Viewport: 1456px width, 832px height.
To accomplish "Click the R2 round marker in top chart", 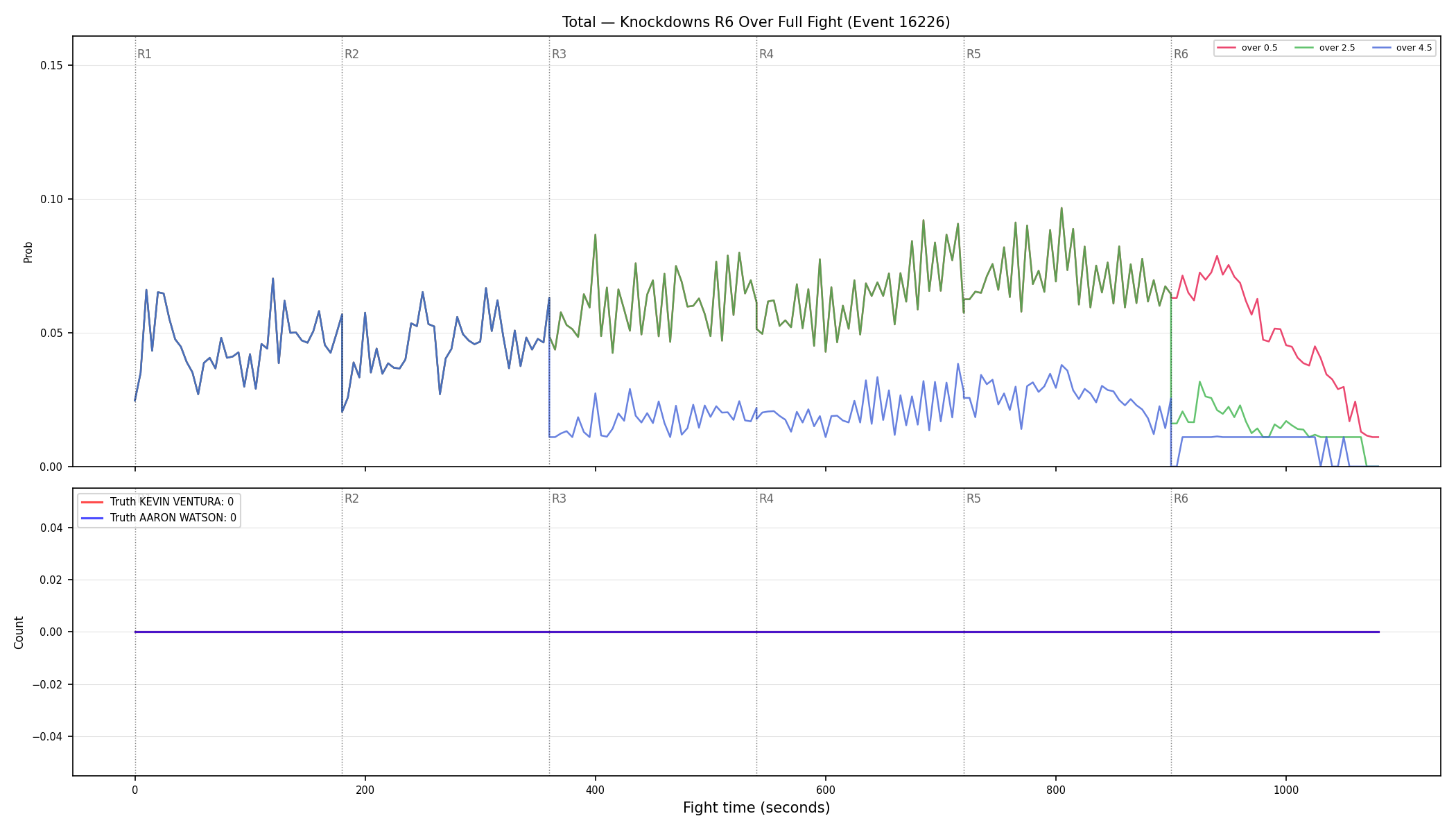I will coord(352,54).
